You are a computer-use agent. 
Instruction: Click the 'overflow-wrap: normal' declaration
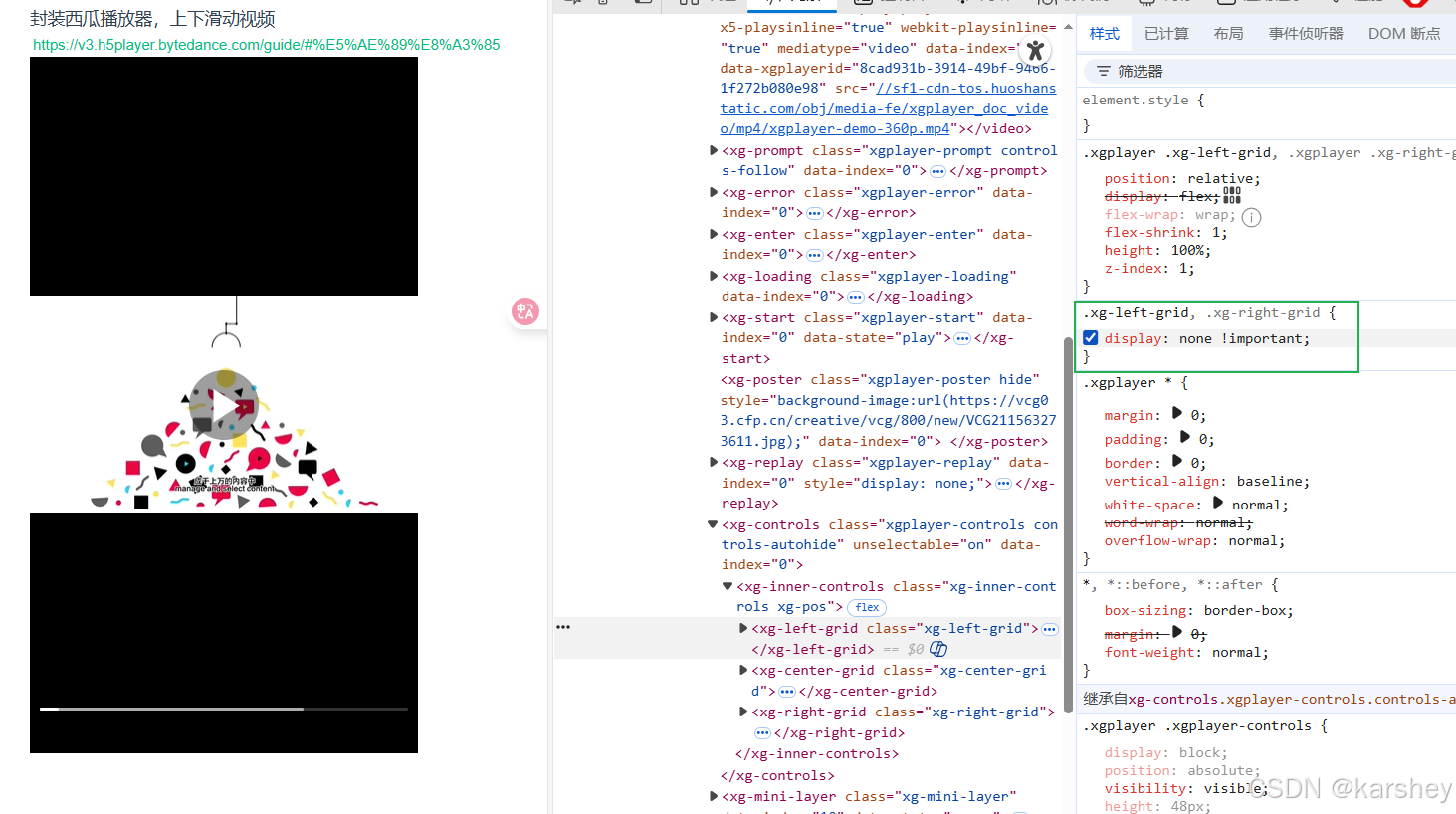click(1194, 541)
